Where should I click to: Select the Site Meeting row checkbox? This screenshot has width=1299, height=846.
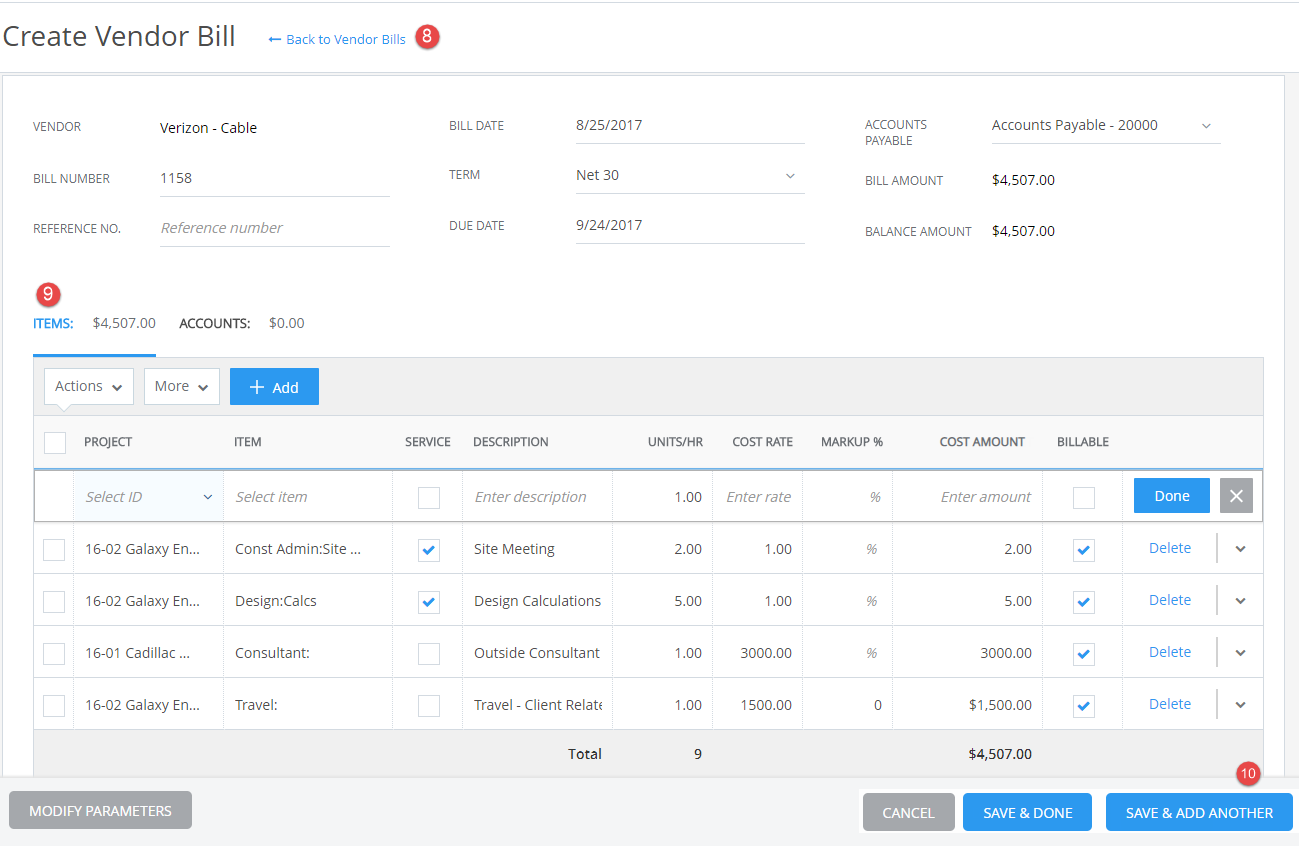(x=54, y=549)
